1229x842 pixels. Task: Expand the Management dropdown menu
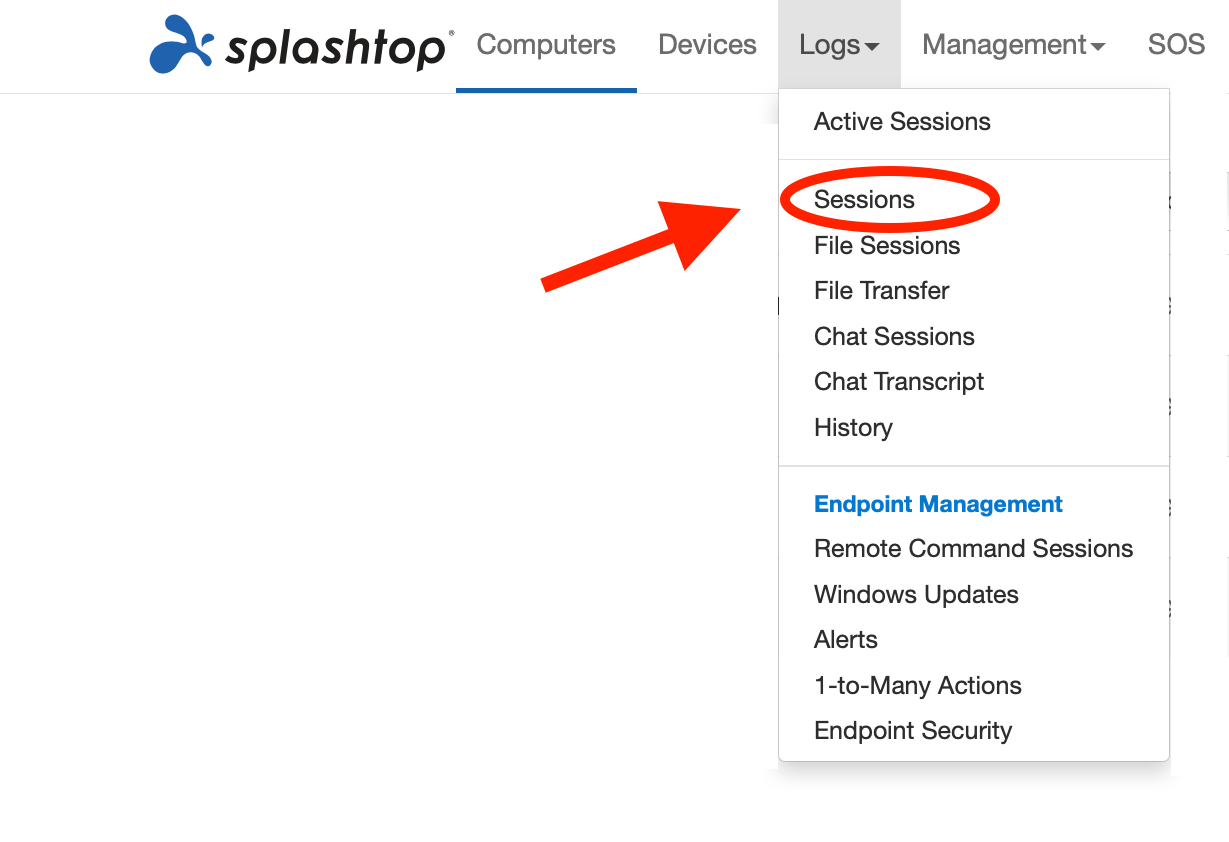[1013, 45]
